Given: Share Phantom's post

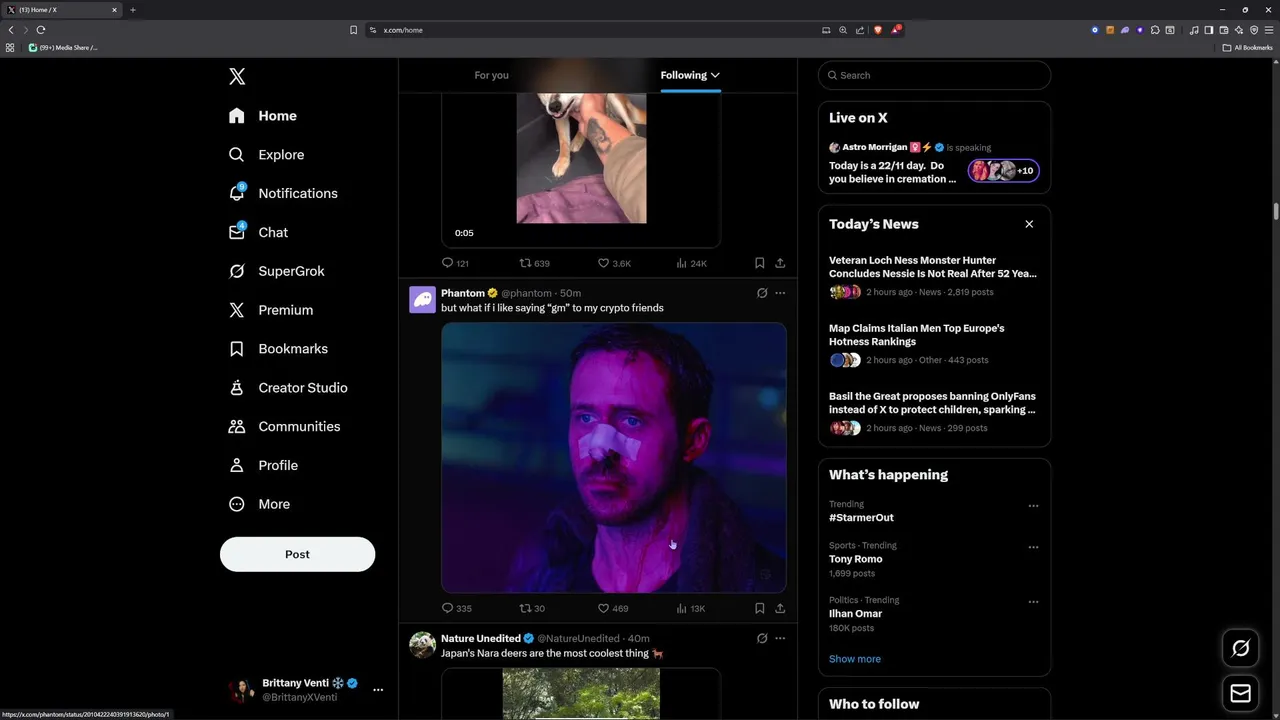Looking at the screenshot, I should (x=780, y=608).
